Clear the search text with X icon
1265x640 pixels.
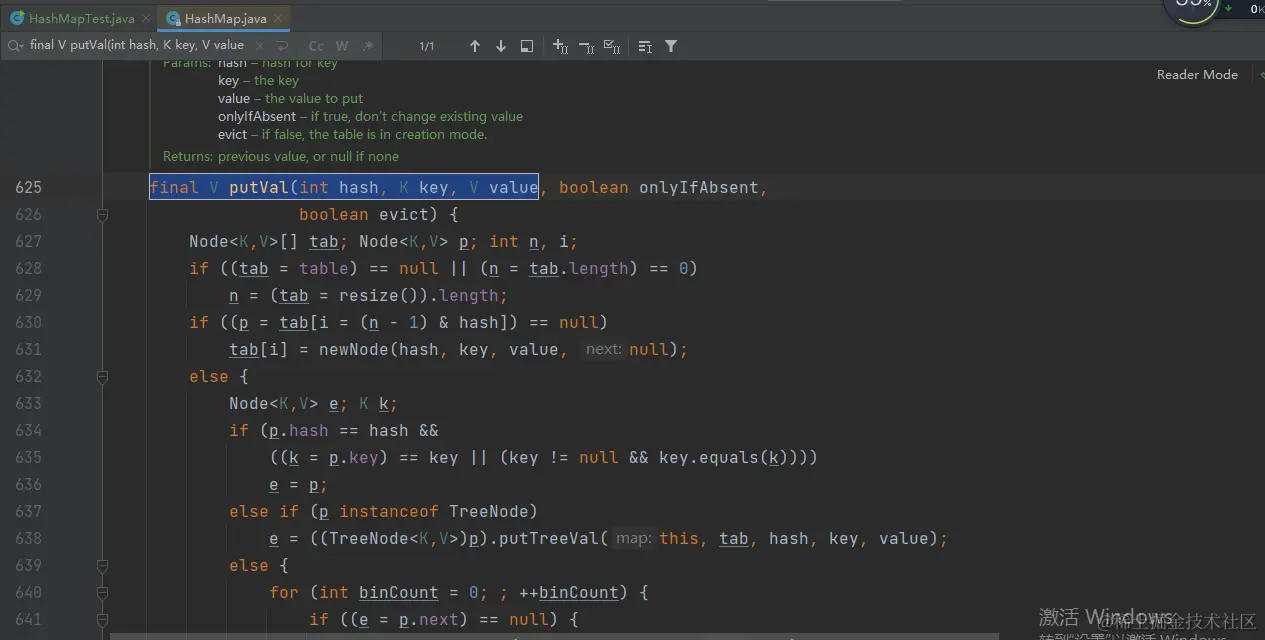[258, 46]
